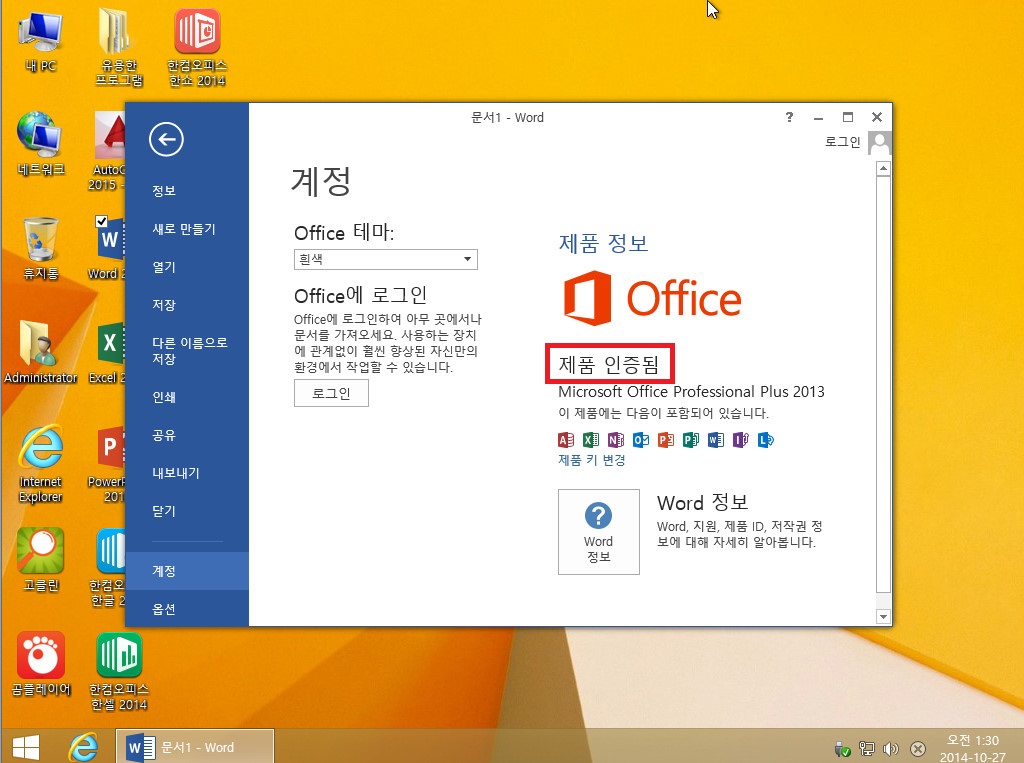This screenshot has height=763, width=1024.
Task: Select the 한컴오피스 한쇼 2014 icon
Action: point(197,47)
